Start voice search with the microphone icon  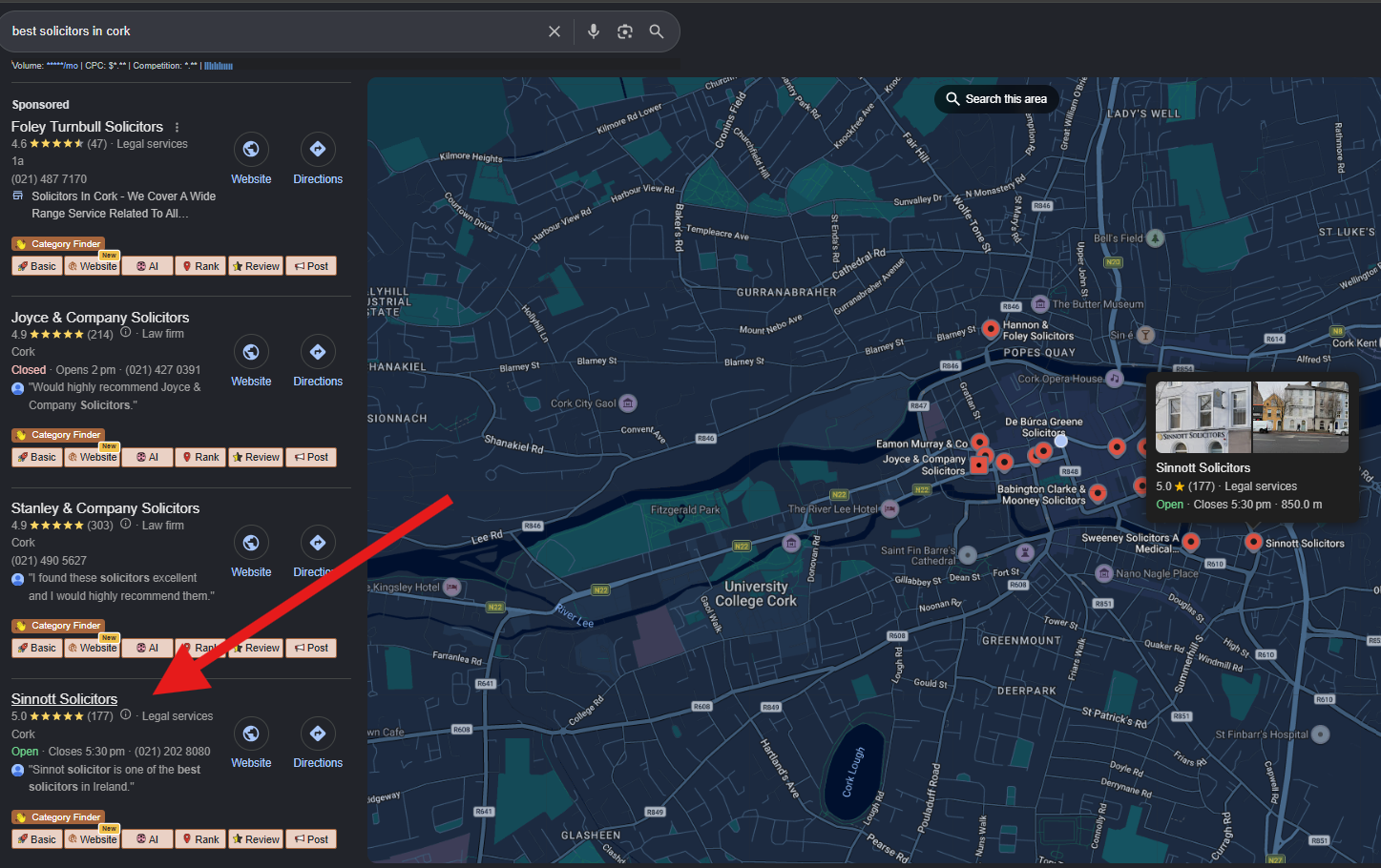click(594, 31)
